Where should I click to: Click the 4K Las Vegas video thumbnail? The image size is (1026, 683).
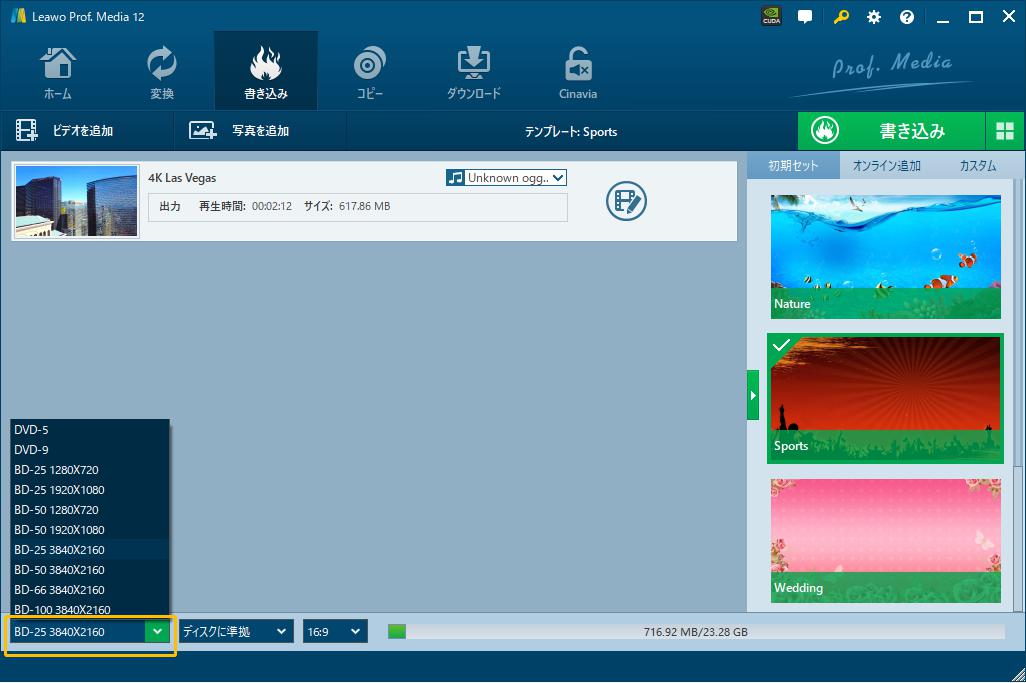pos(77,201)
